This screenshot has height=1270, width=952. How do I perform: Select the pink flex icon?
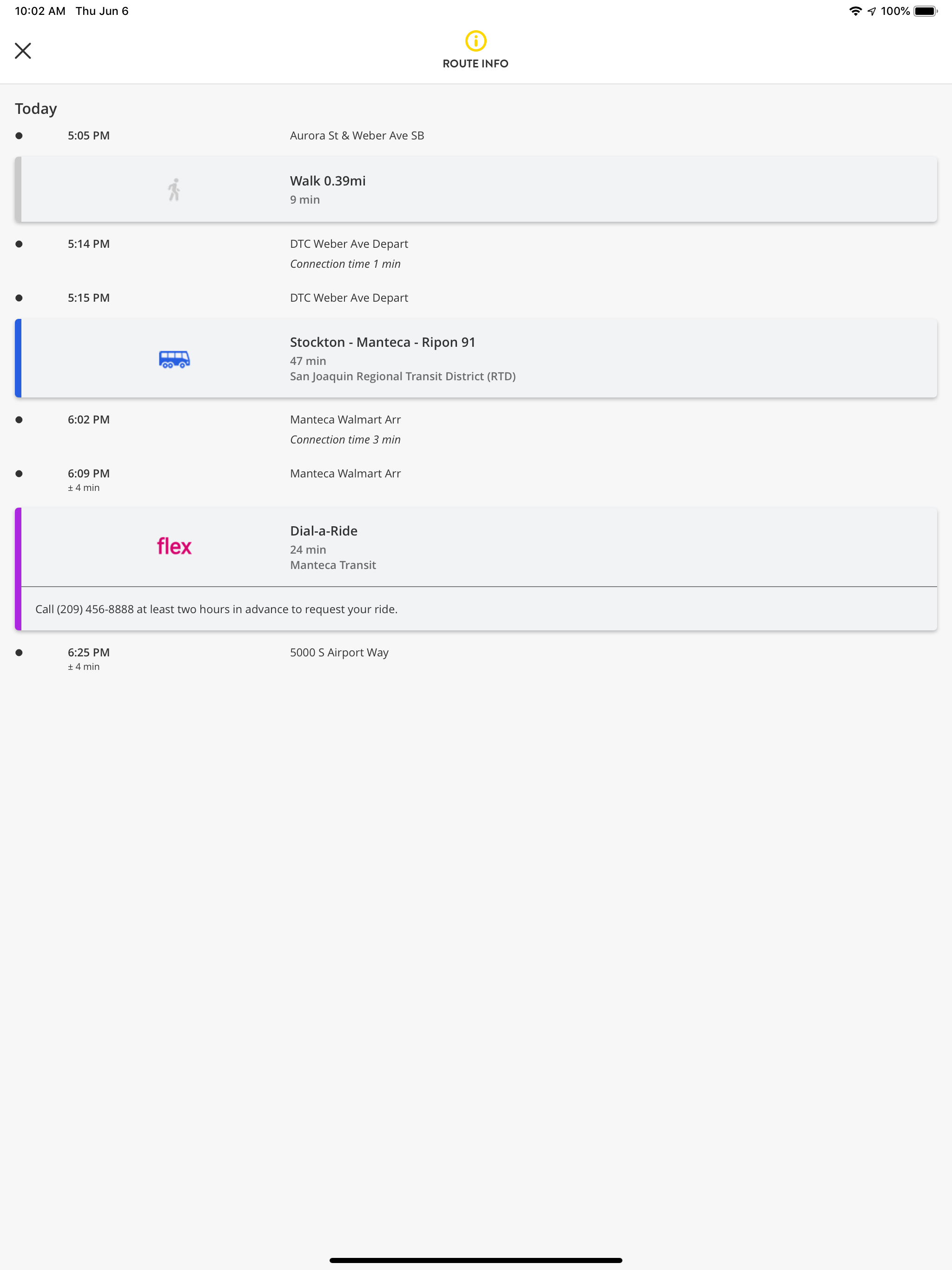174,546
